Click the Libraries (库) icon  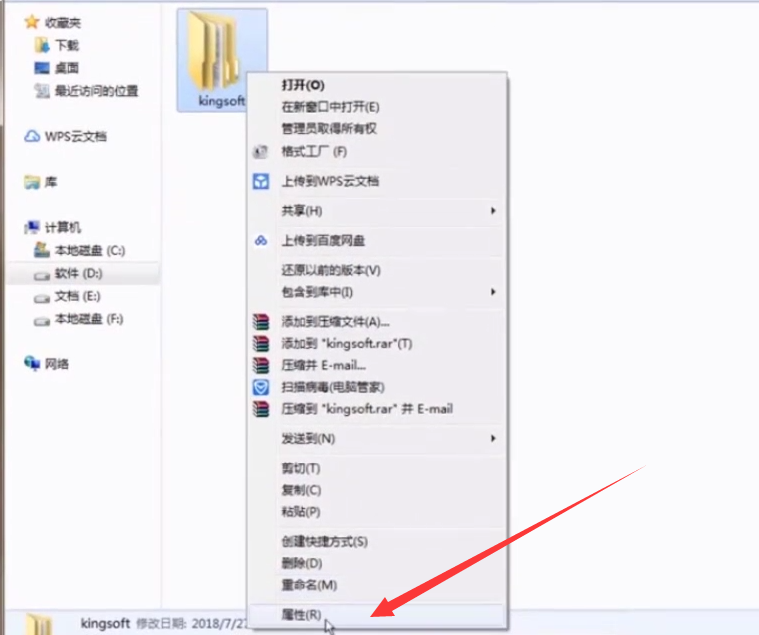32,182
